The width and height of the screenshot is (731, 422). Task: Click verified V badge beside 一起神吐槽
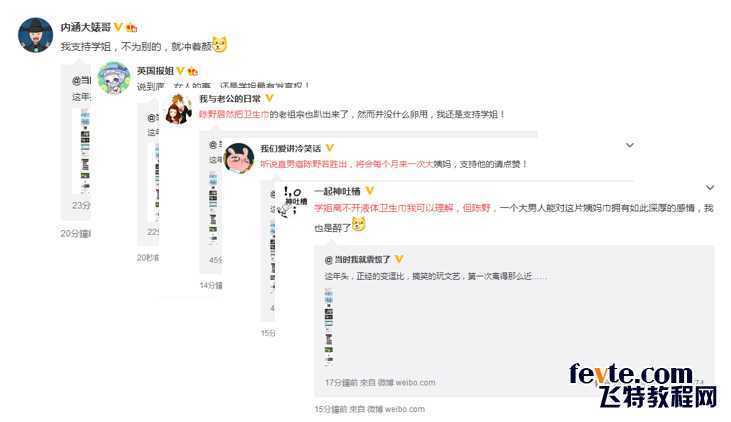370,191
